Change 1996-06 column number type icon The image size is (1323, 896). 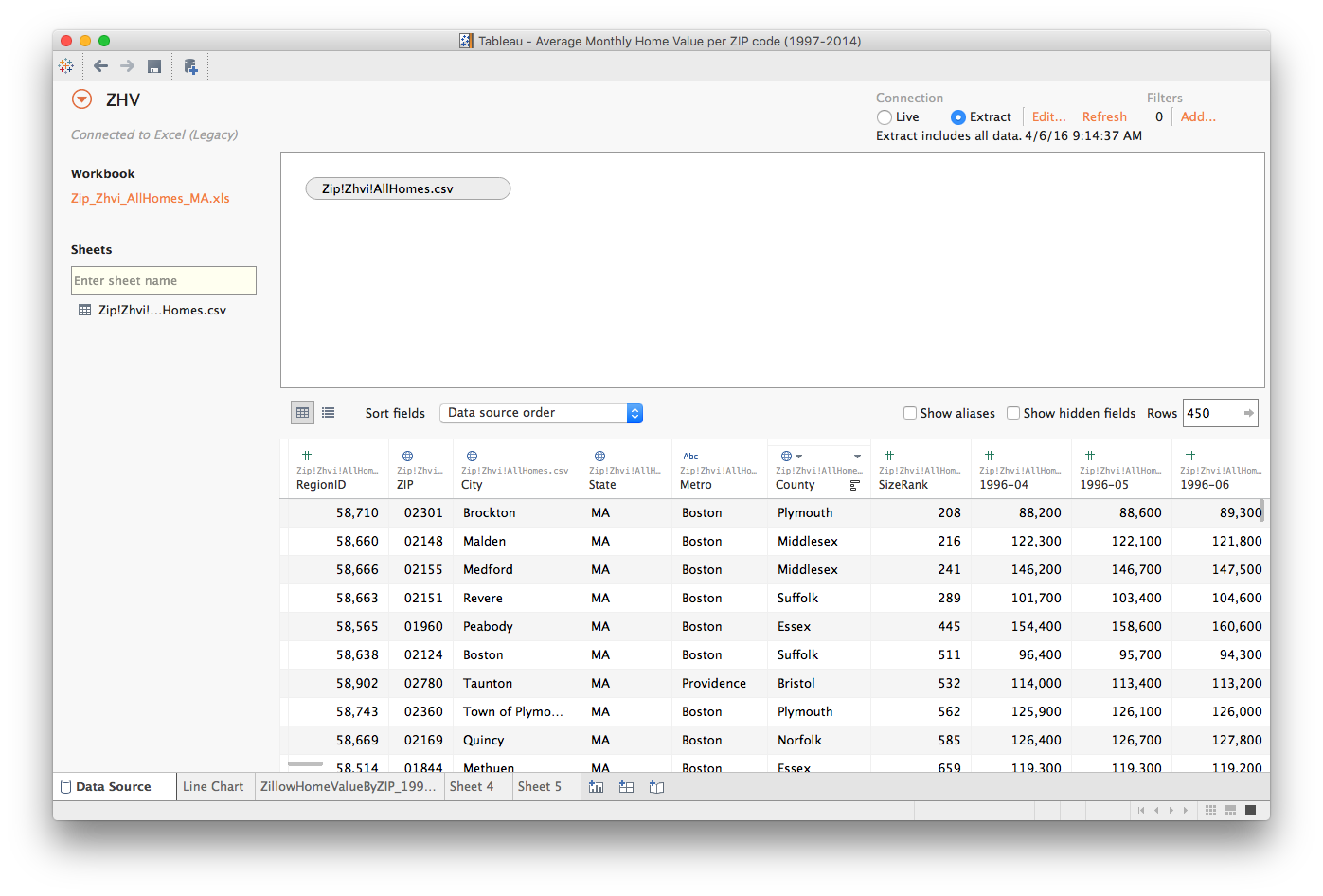click(x=1189, y=456)
